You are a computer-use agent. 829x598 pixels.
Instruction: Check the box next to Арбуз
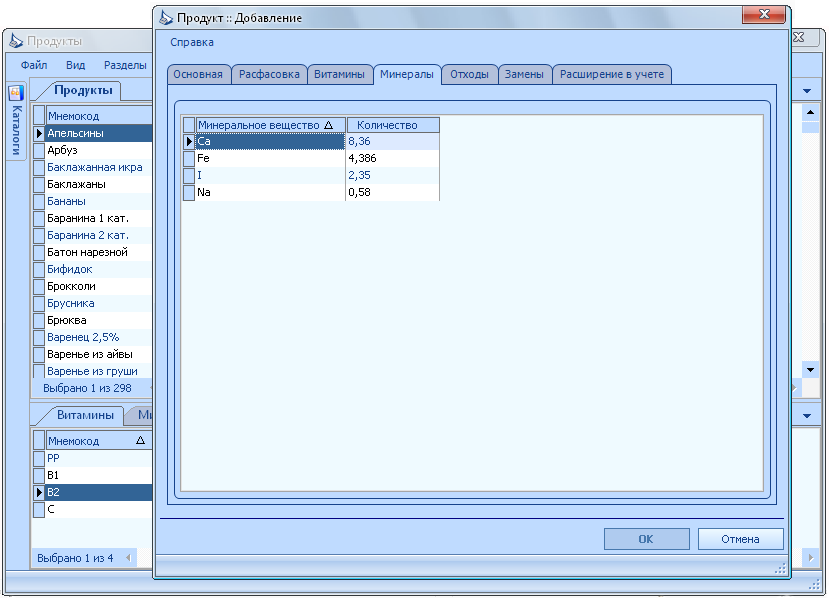pyautogui.click(x=39, y=150)
